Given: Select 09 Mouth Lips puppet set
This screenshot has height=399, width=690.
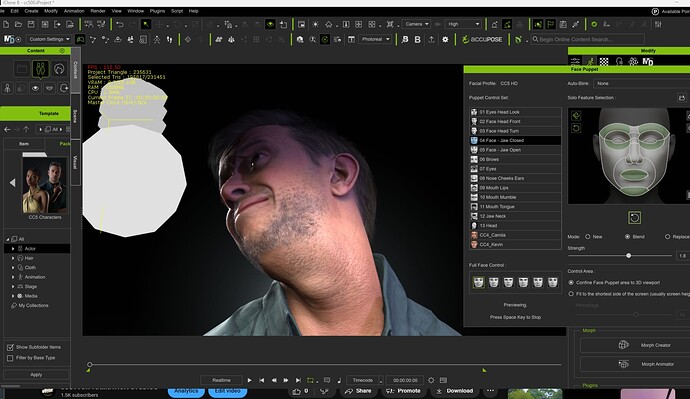Looking at the screenshot, I should pos(515,188).
